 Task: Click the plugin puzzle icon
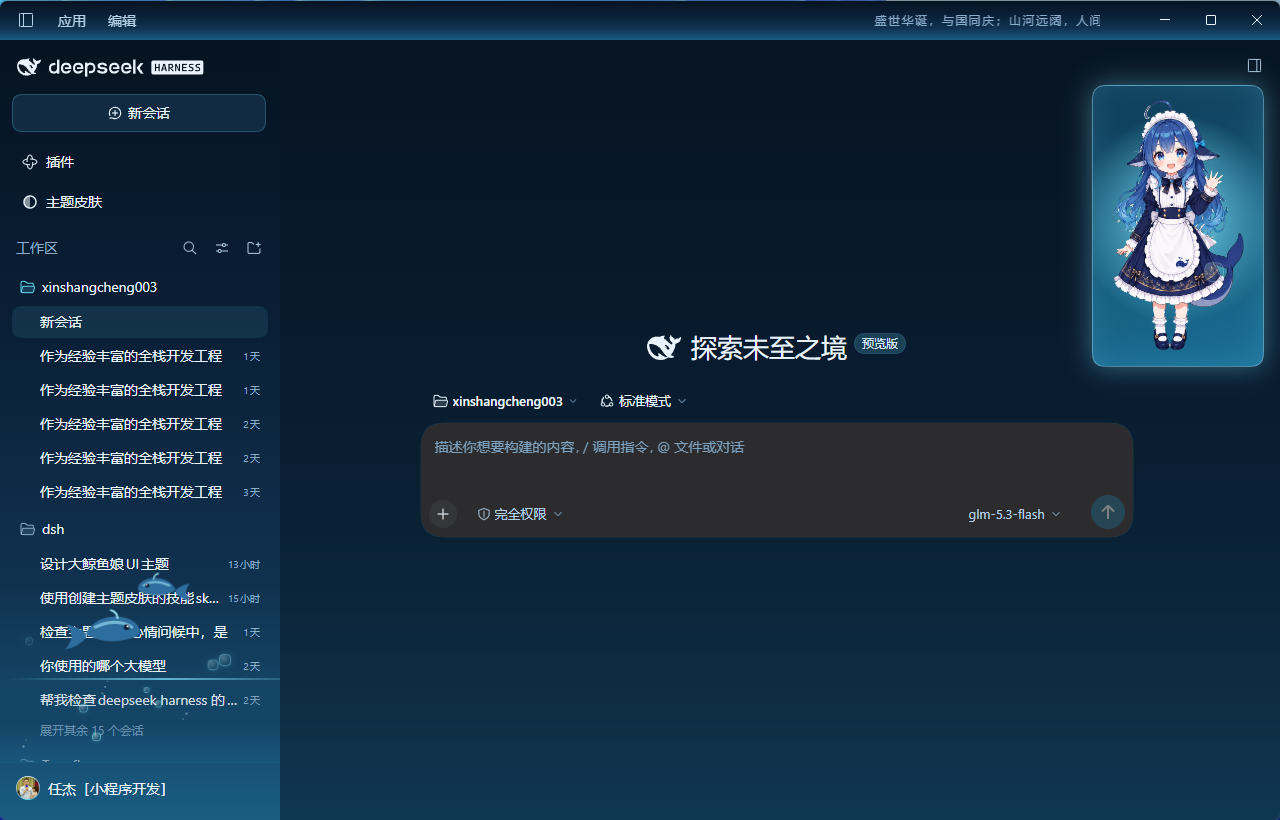[30, 162]
